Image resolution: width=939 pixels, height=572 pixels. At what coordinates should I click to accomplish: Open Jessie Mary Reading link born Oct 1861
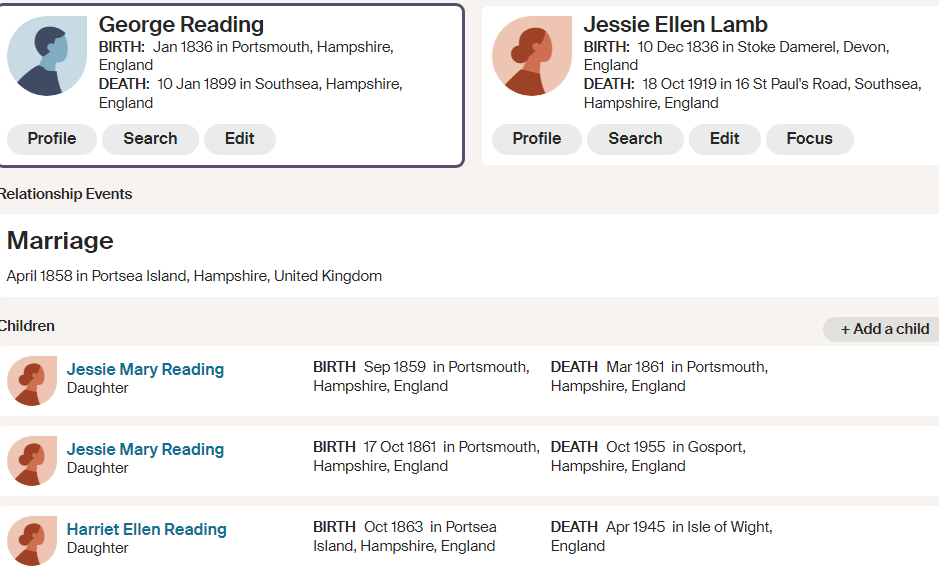pos(145,450)
